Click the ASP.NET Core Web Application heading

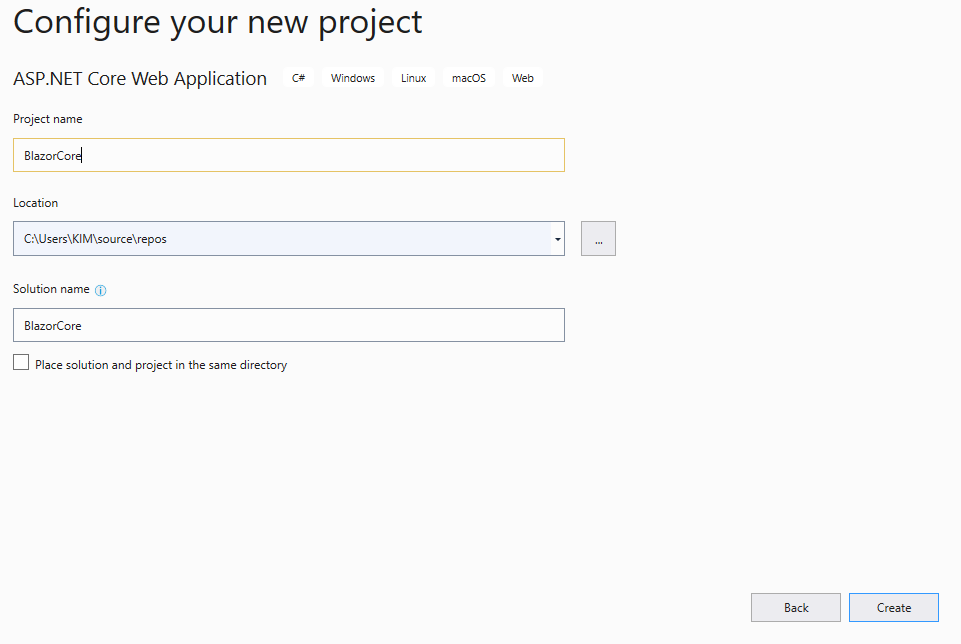(140, 78)
